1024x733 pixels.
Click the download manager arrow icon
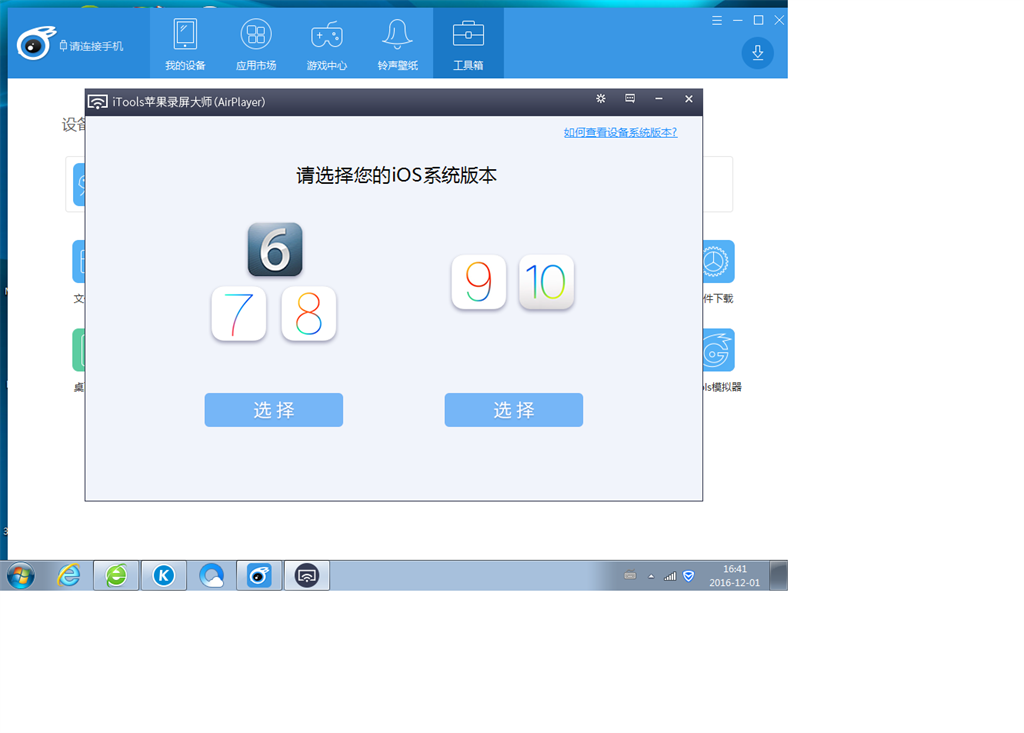click(x=757, y=53)
